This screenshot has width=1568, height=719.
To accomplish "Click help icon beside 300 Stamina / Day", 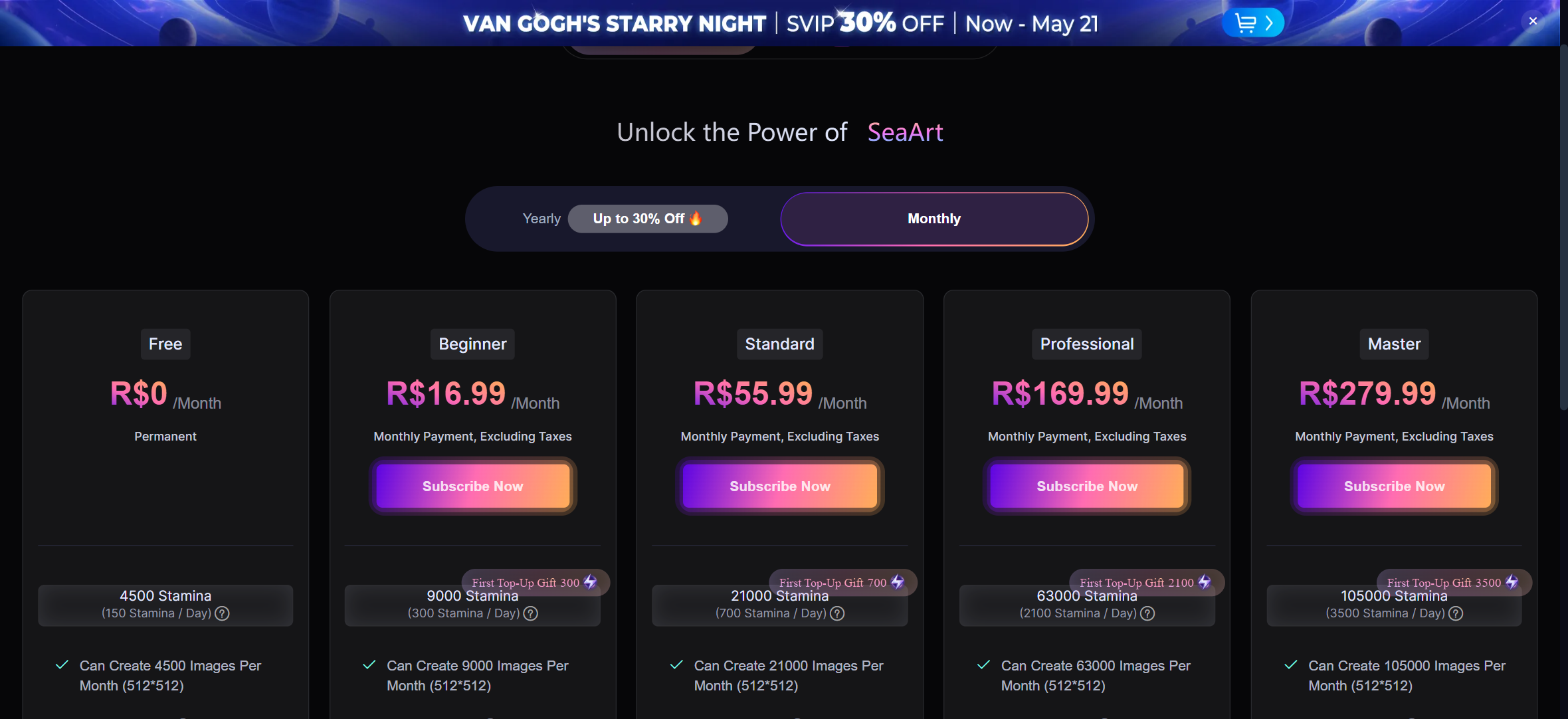I will 531,613.
